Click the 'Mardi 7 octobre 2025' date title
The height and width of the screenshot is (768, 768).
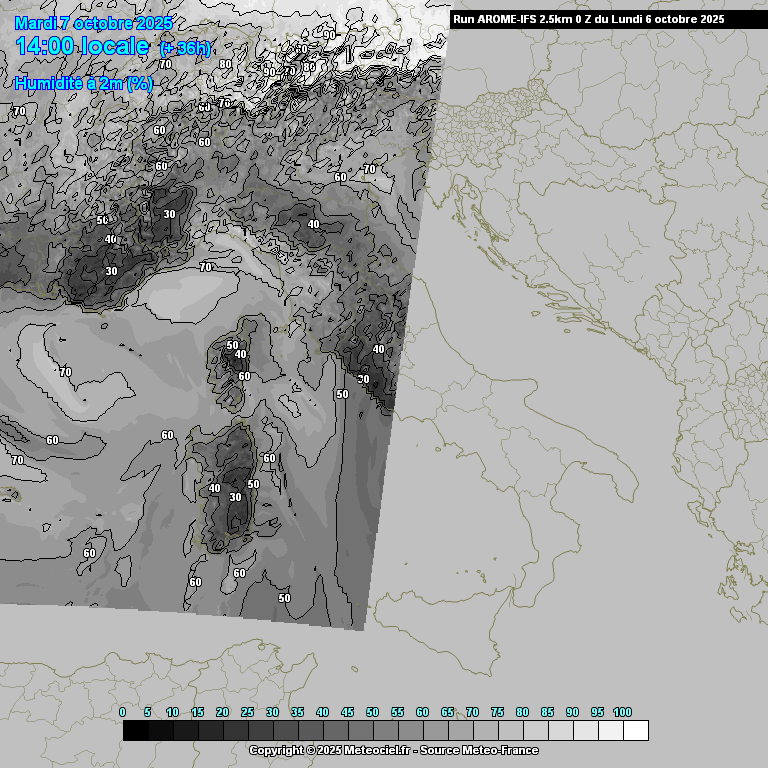93,23
